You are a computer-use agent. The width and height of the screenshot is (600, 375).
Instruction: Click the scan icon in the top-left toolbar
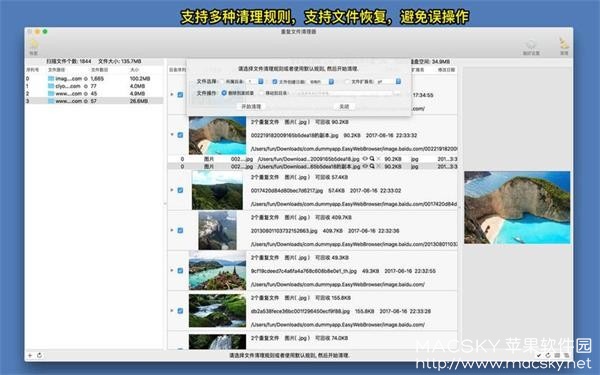click(34, 44)
